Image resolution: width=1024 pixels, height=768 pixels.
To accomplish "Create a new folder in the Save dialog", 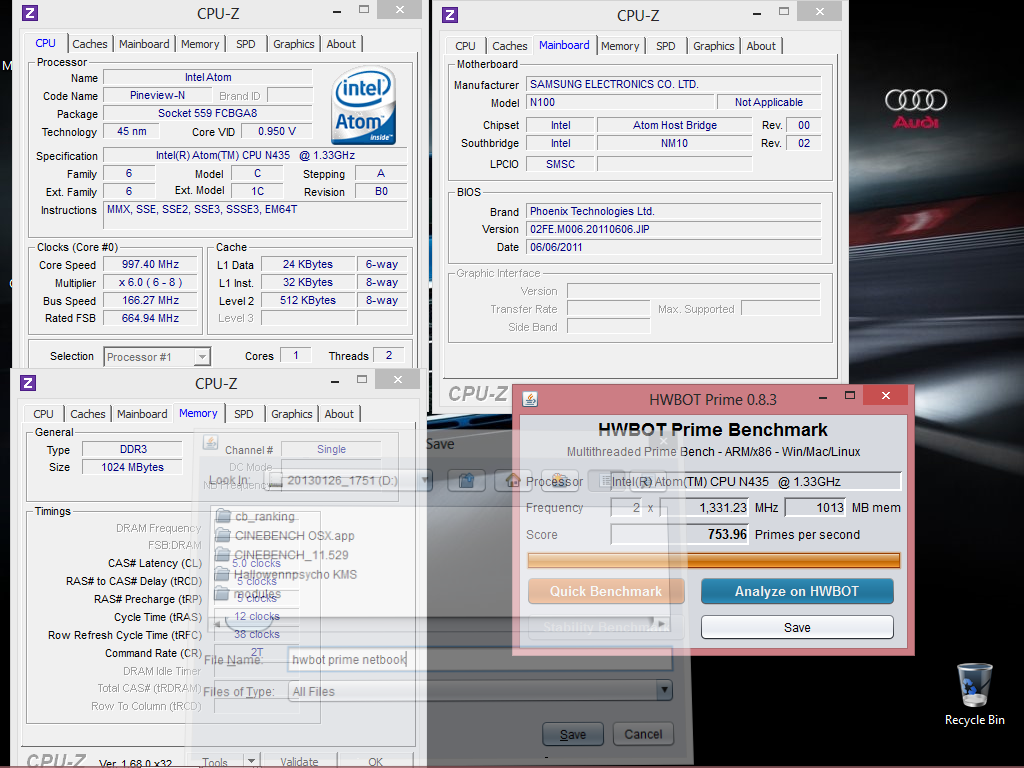I will click(560, 481).
